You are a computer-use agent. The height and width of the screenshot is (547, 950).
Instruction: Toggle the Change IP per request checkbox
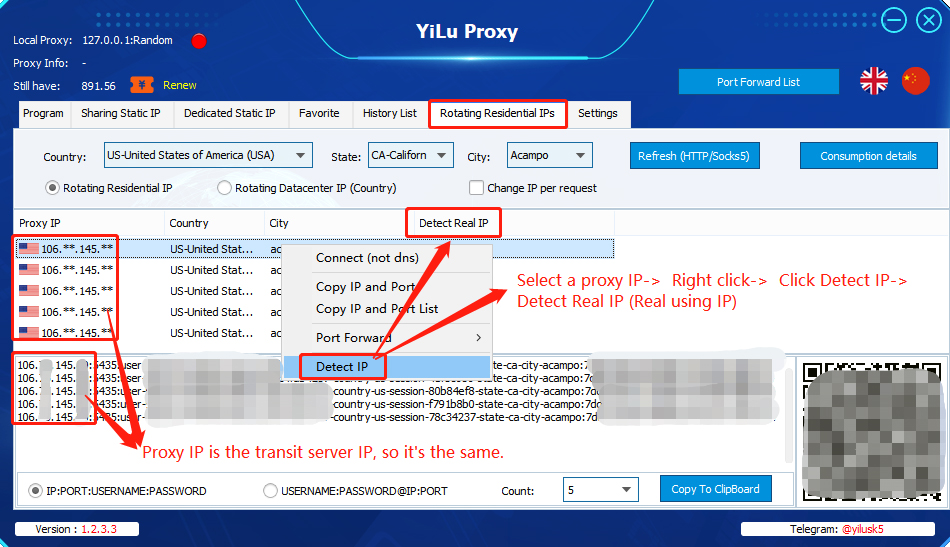(476, 188)
